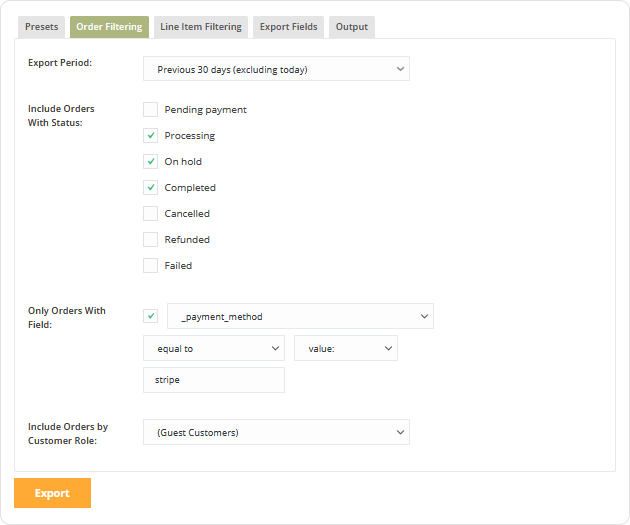Disable the On hold status checkbox

point(150,162)
